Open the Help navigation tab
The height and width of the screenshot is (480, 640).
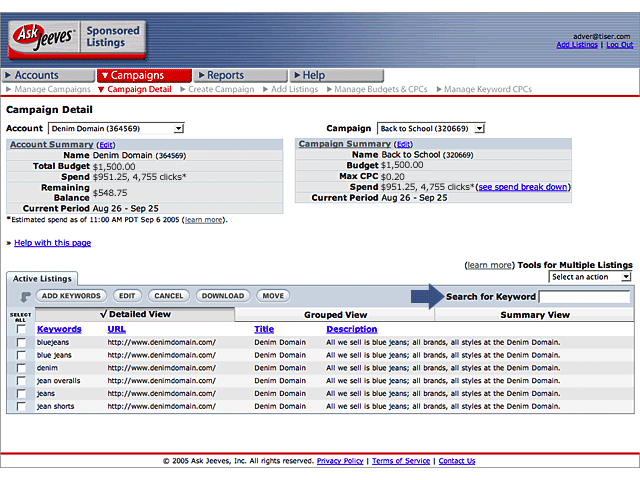click(x=314, y=75)
